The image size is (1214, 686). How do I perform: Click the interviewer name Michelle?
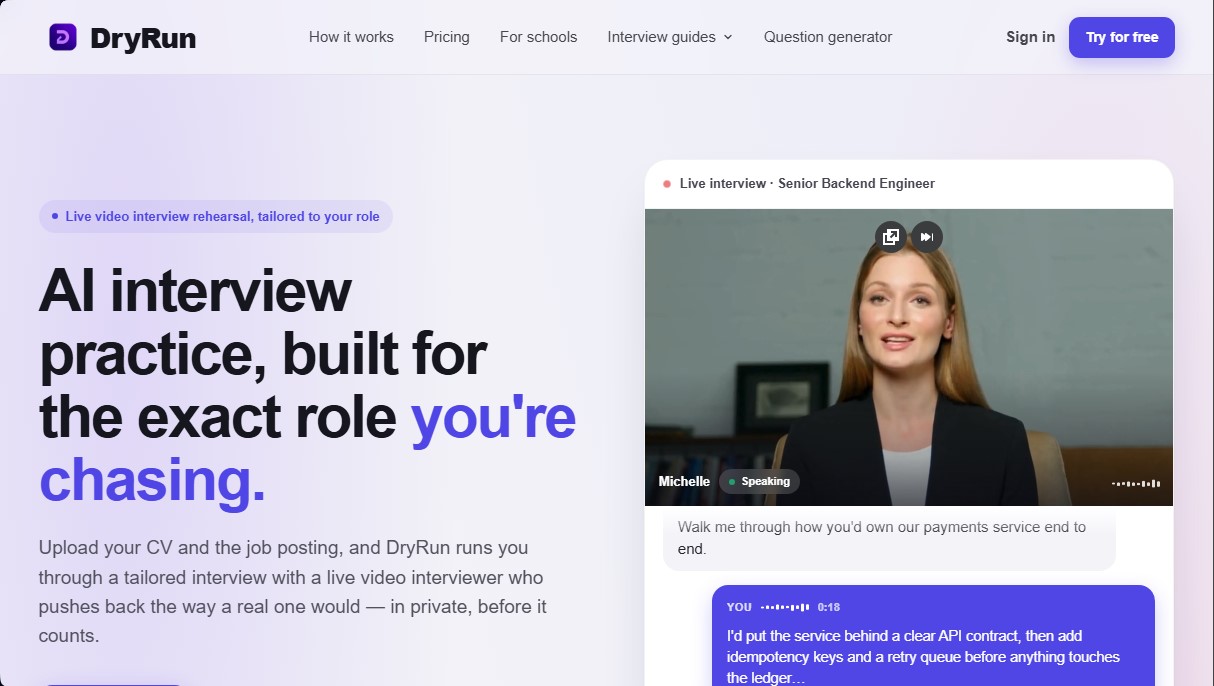684,481
